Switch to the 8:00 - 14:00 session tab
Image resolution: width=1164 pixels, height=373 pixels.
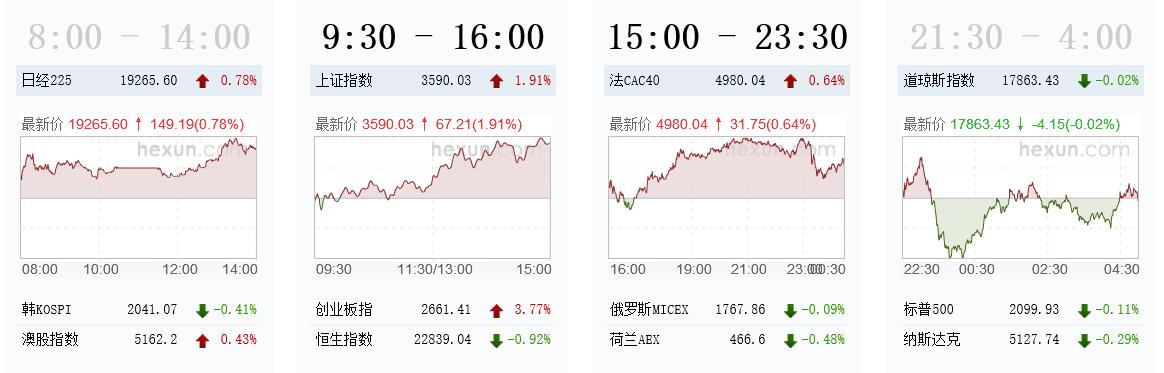(x=139, y=36)
